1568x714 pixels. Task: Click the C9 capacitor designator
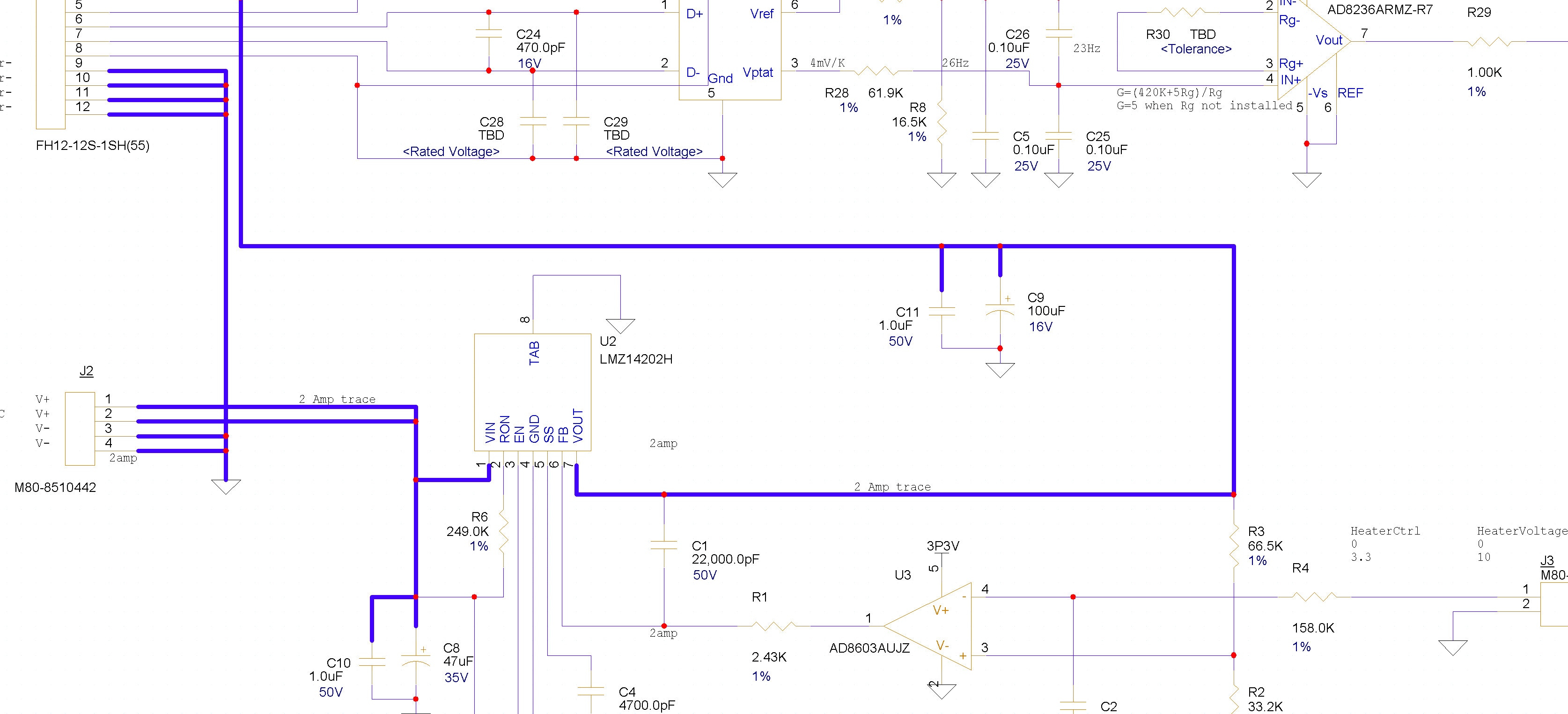tap(1035, 298)
